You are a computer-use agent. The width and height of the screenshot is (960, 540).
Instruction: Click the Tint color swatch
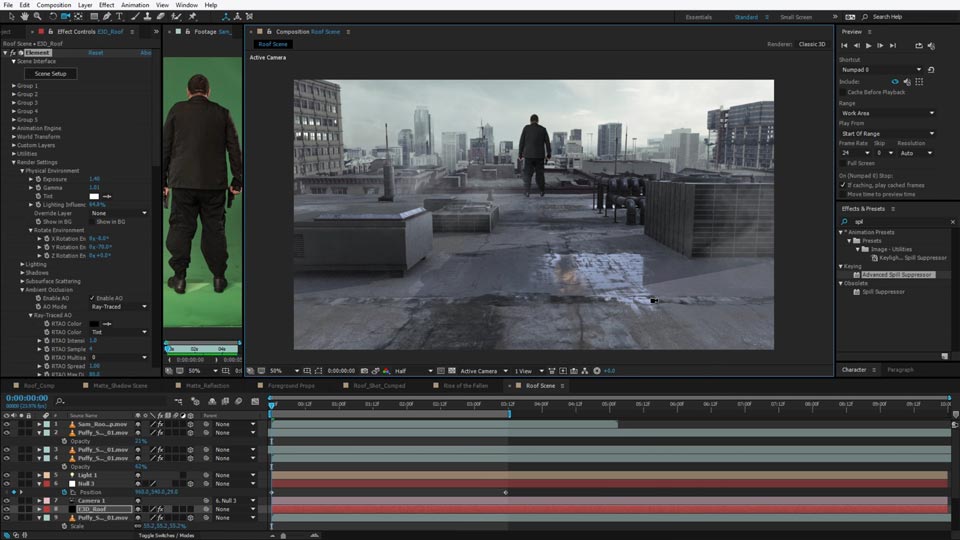94,196
